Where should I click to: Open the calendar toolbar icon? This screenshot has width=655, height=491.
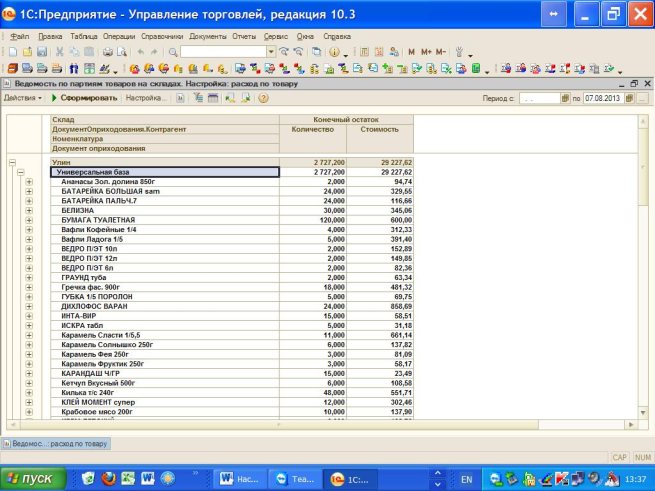click(x=379, y=52)
